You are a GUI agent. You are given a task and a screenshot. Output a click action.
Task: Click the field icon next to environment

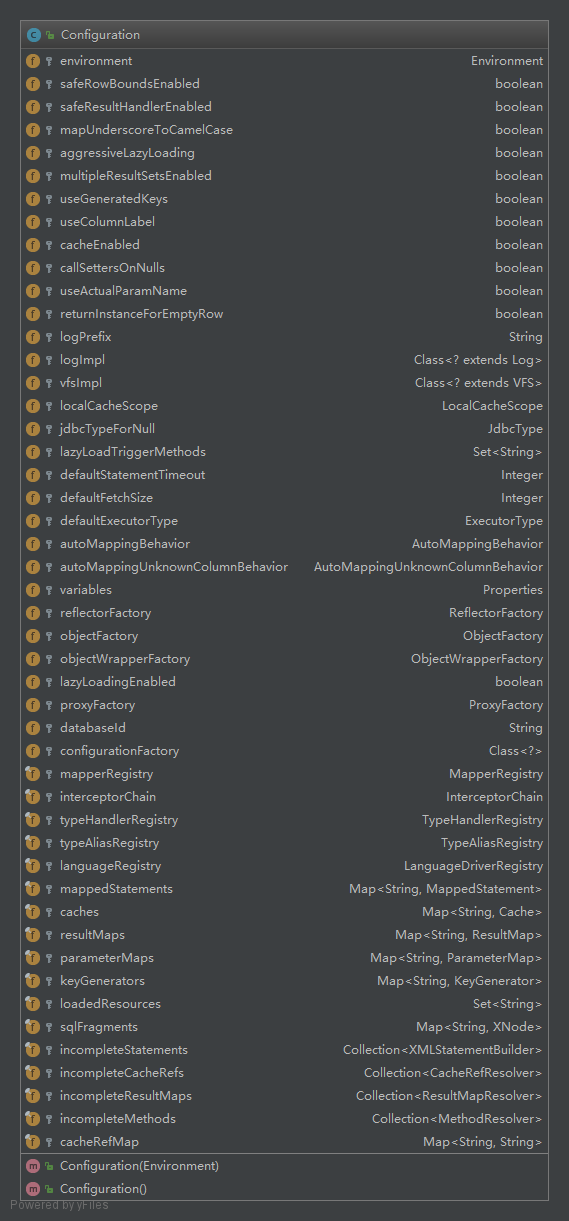coord(33,61)
